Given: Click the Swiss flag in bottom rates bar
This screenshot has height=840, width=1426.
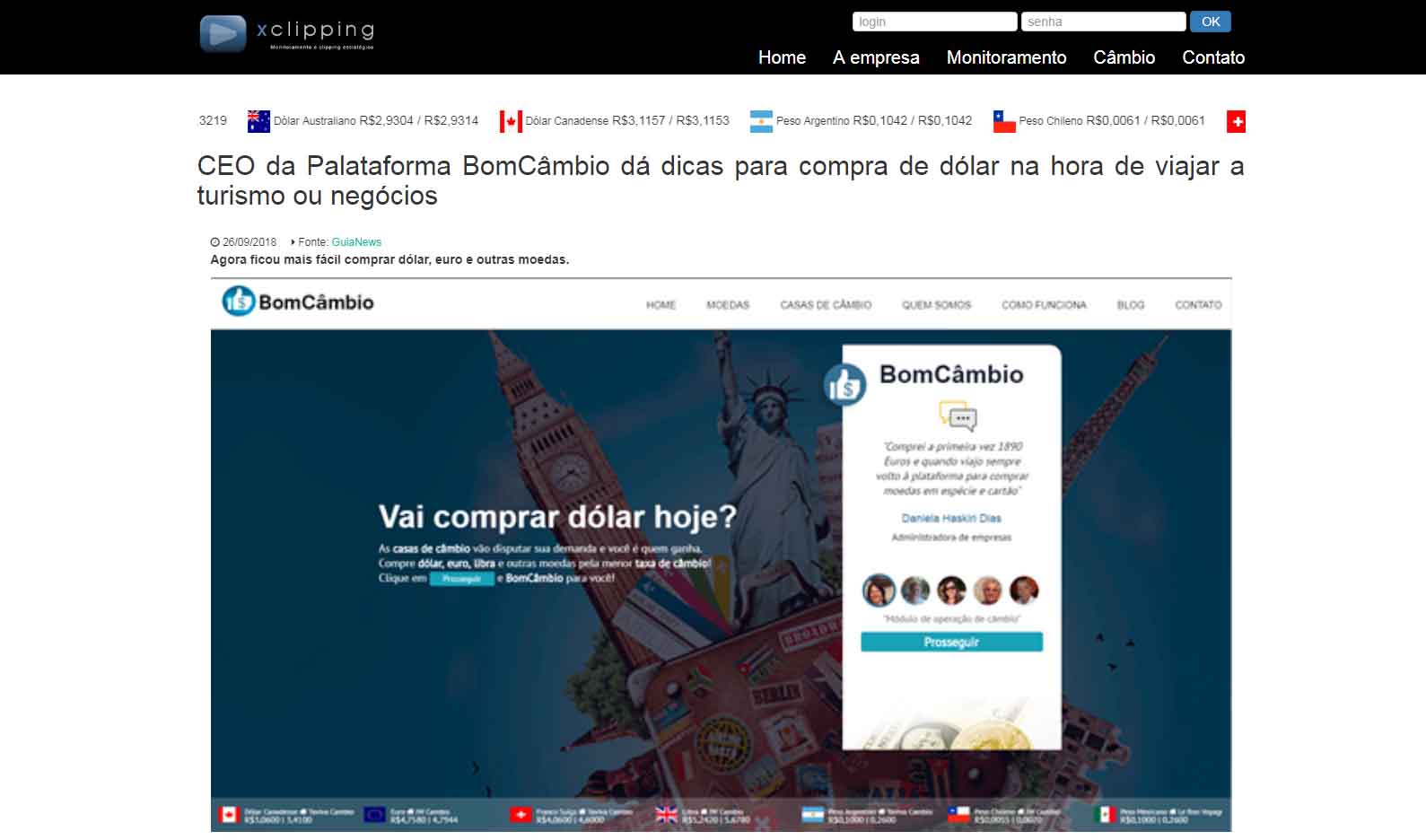Looking at the screenshot, I should pyautogui.click(x=521, y=815).
